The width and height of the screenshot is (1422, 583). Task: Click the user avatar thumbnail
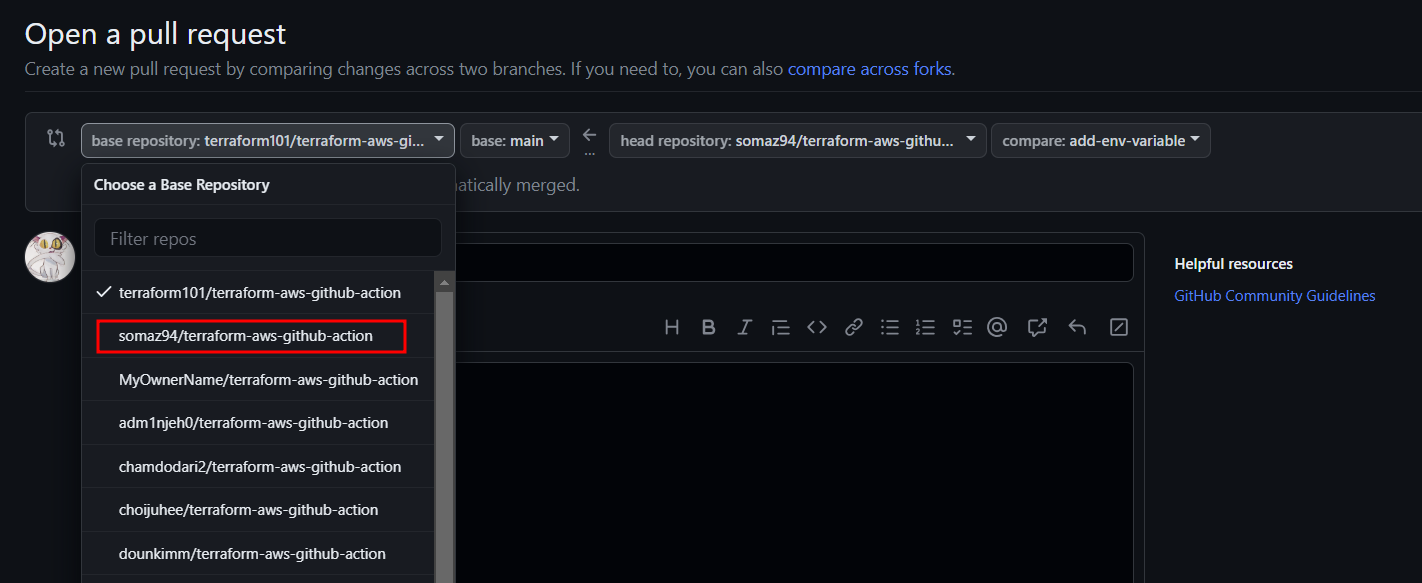50,257
